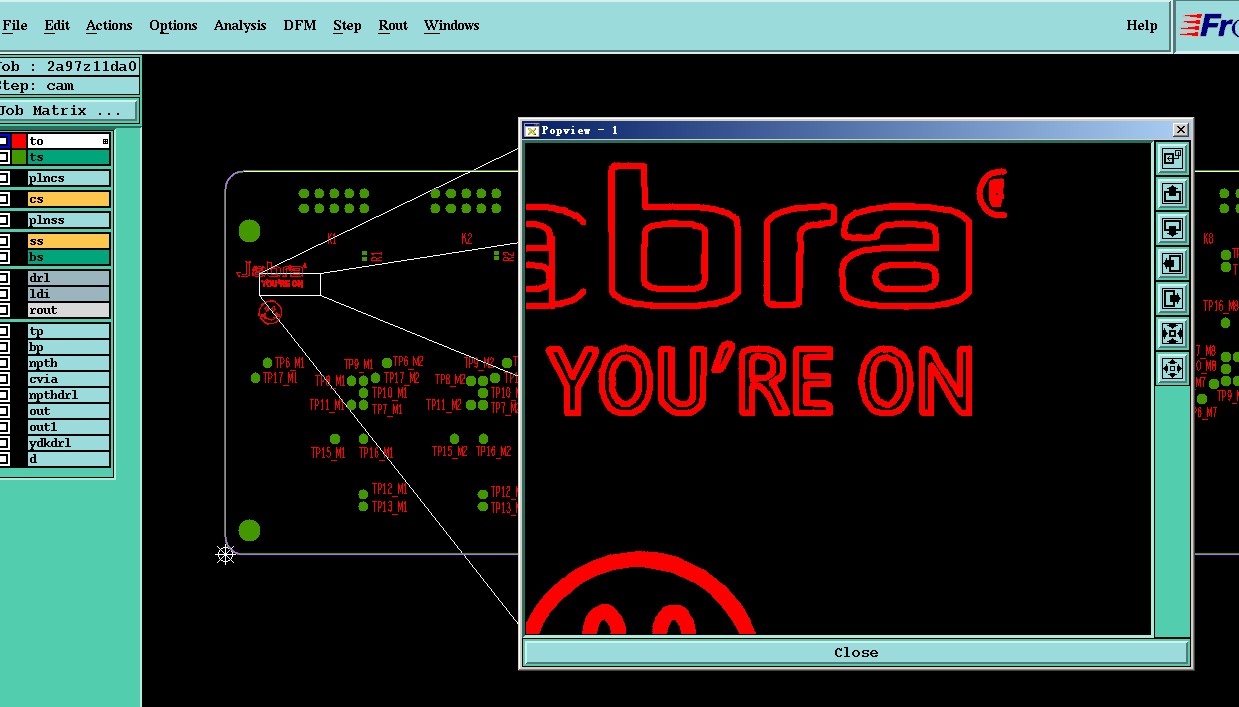
Task: Select the 'bp' layer name
Action: tap(69, 347)
